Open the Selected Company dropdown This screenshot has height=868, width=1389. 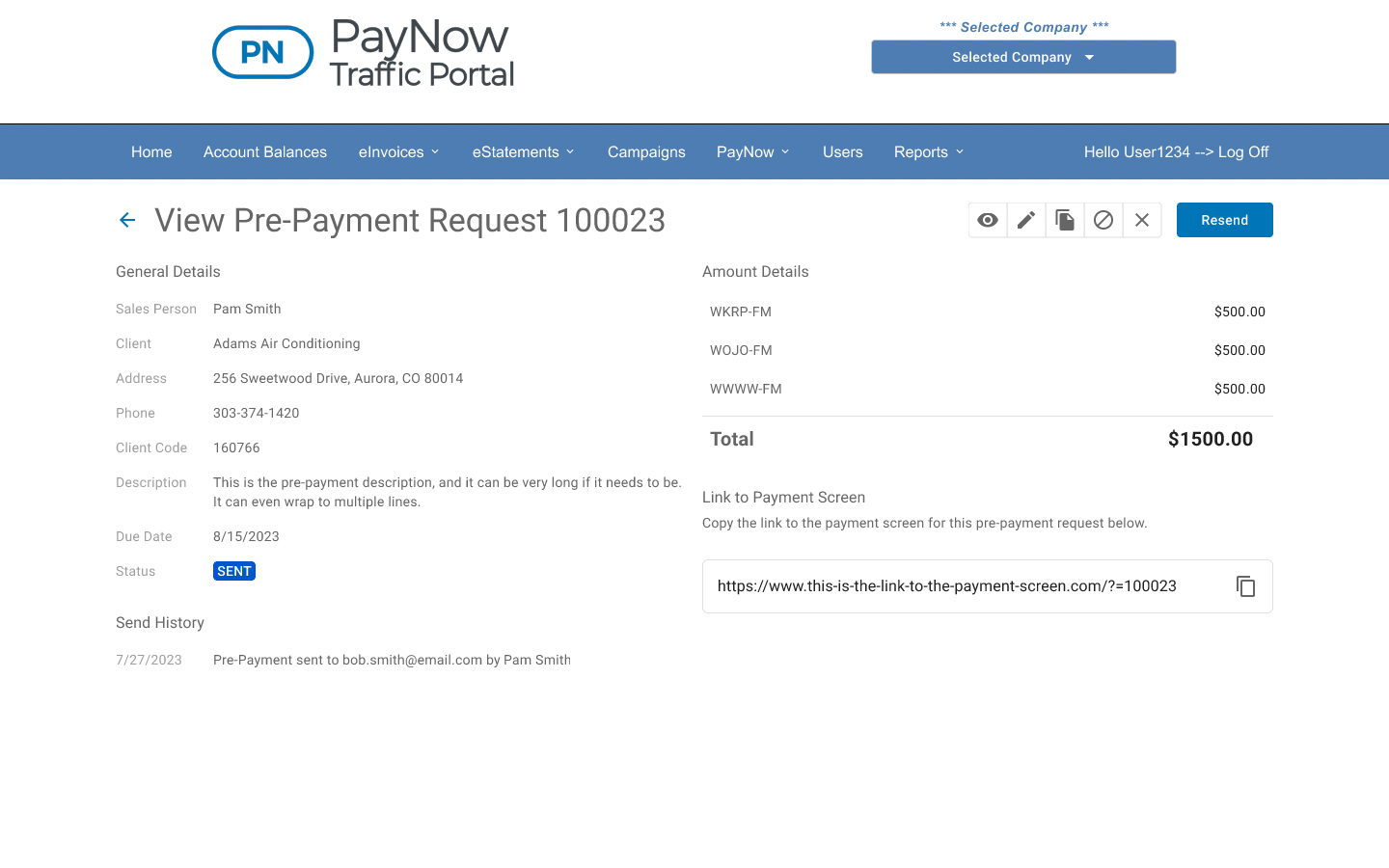pyautogui.click(x=1023, y=57)
